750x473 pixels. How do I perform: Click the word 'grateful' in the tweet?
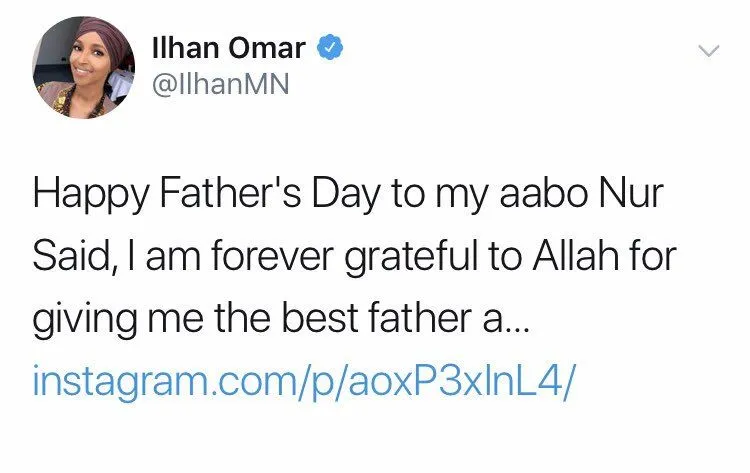396,260
